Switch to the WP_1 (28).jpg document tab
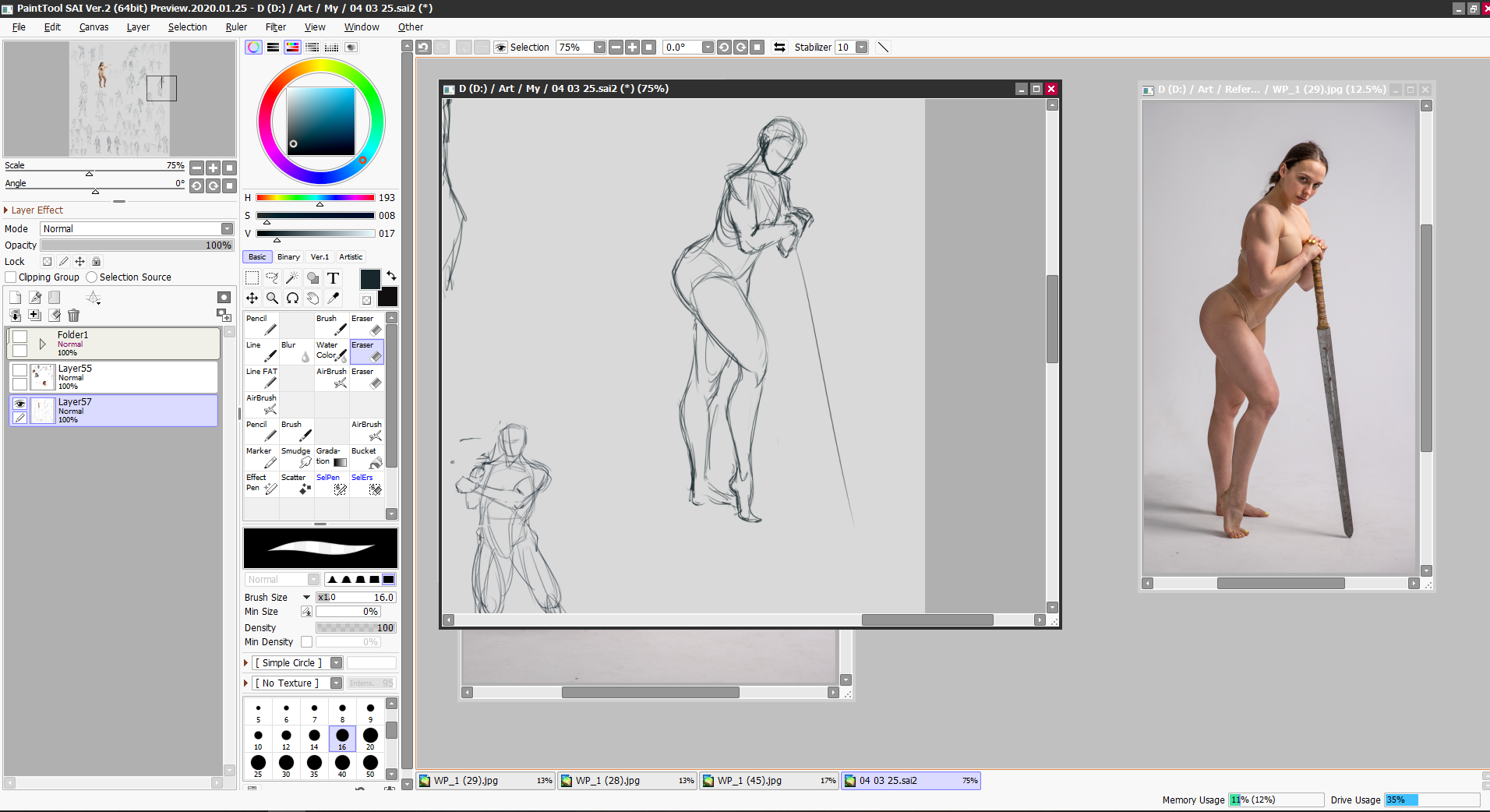The image size is (1490, 812). [x=627, y=781]
